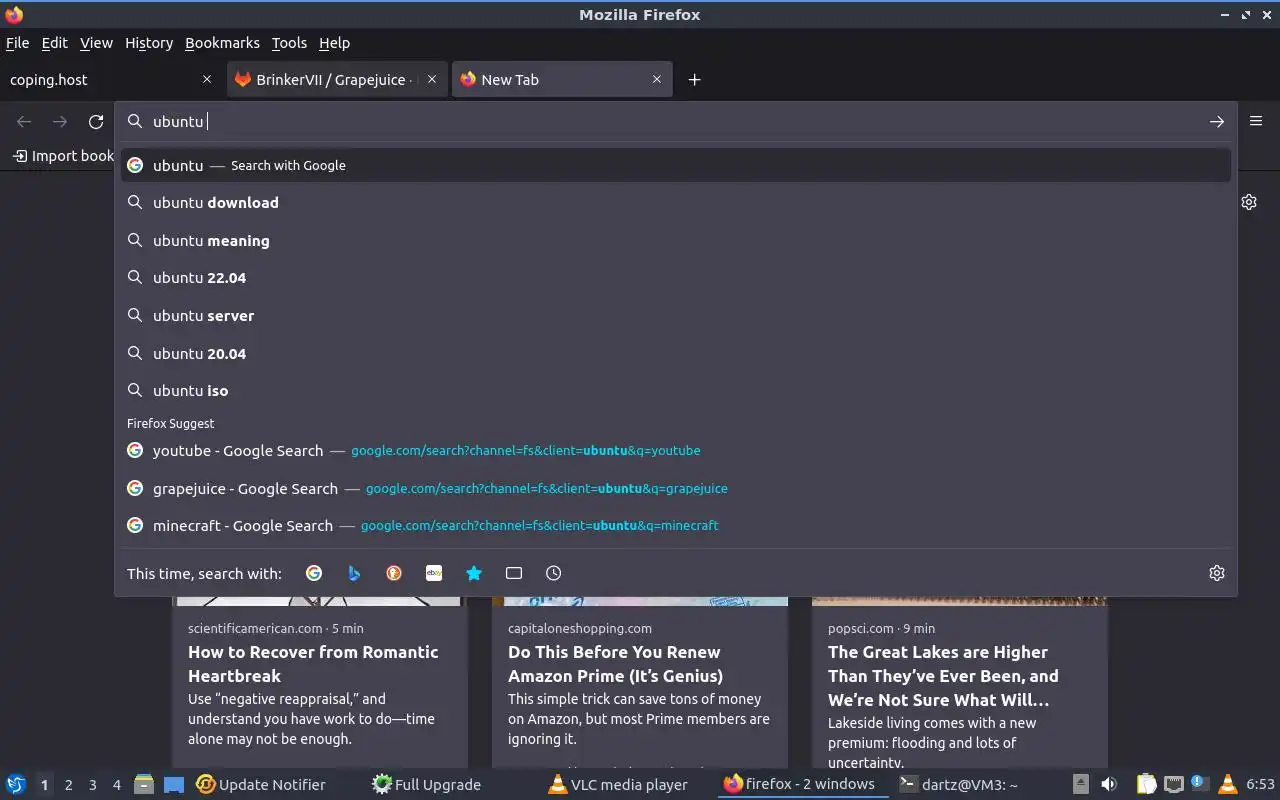Viewport: 1280px width, 800px height.
Task: Open removable media eject tray icon
Action: [1081, 784]
